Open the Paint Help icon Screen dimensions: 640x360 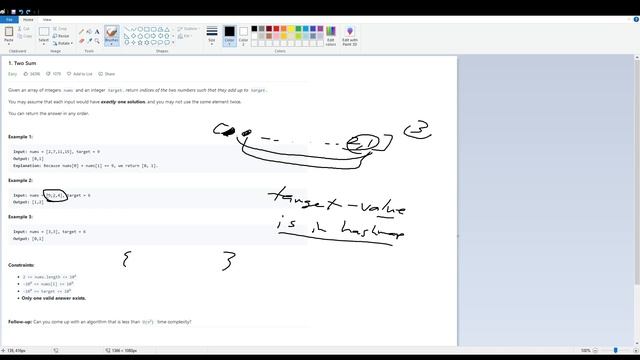[x=636, y=19]
